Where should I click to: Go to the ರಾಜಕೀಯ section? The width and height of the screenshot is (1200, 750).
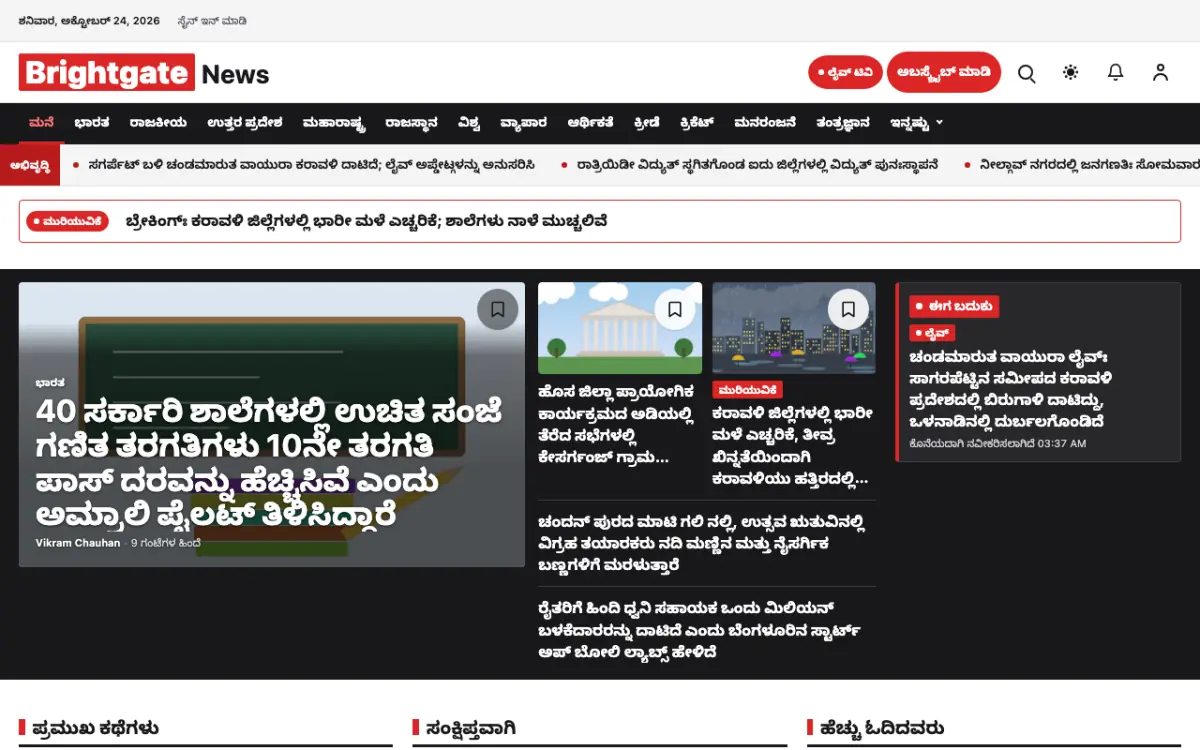coord(158,123)
